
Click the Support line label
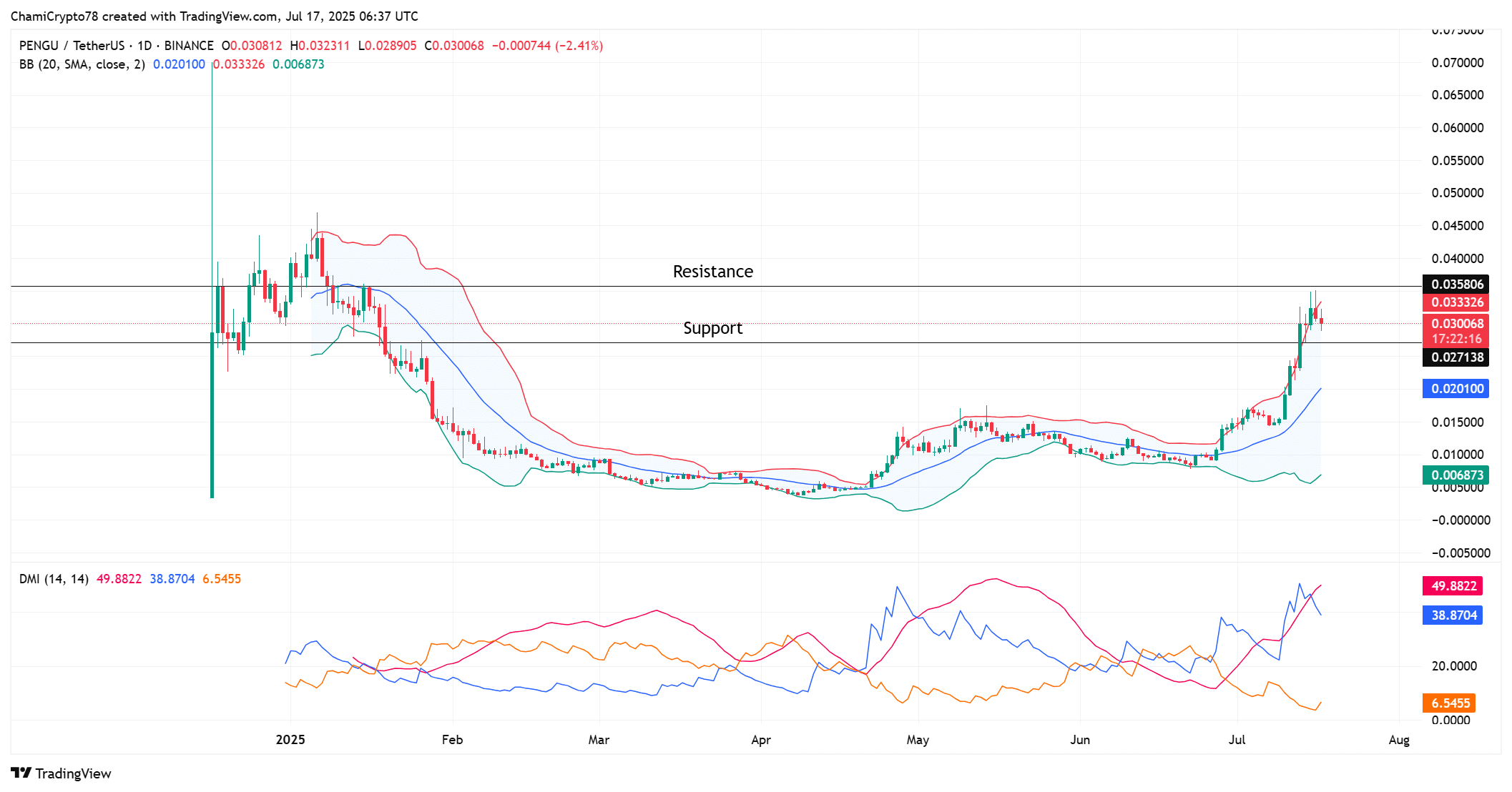click(x=712, y=328)
